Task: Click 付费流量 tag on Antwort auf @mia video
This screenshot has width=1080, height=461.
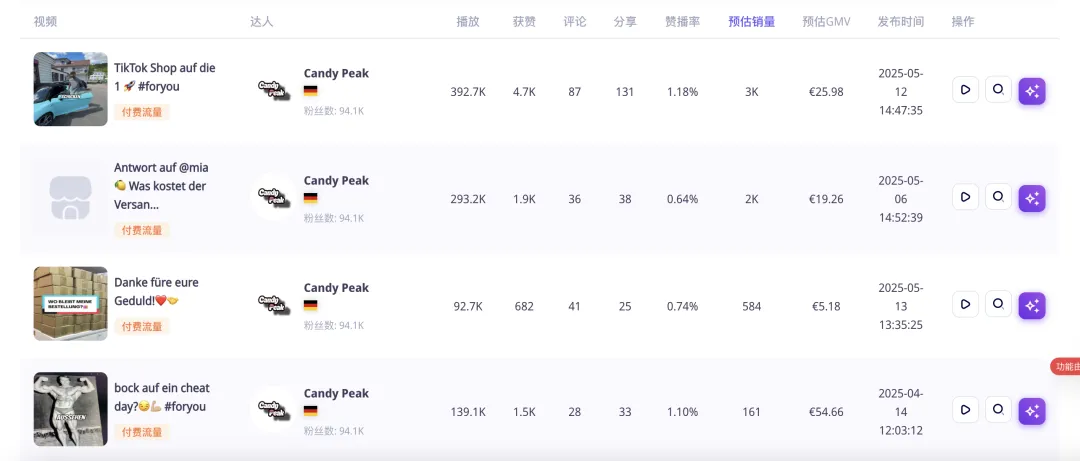Action: (x=142, y=230)
